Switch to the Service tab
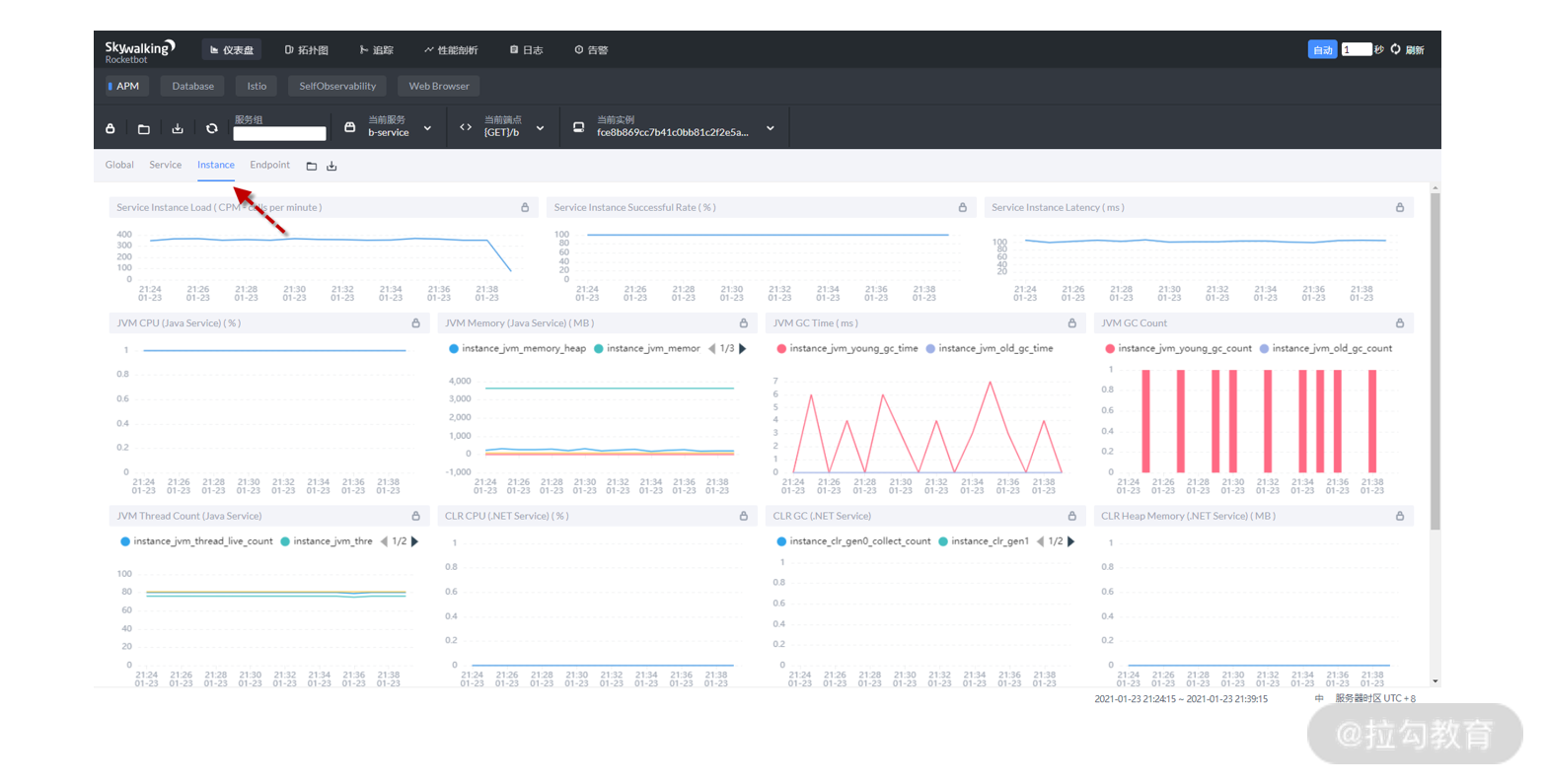Viewport: 1545px width, 784px height. (166, 165)
